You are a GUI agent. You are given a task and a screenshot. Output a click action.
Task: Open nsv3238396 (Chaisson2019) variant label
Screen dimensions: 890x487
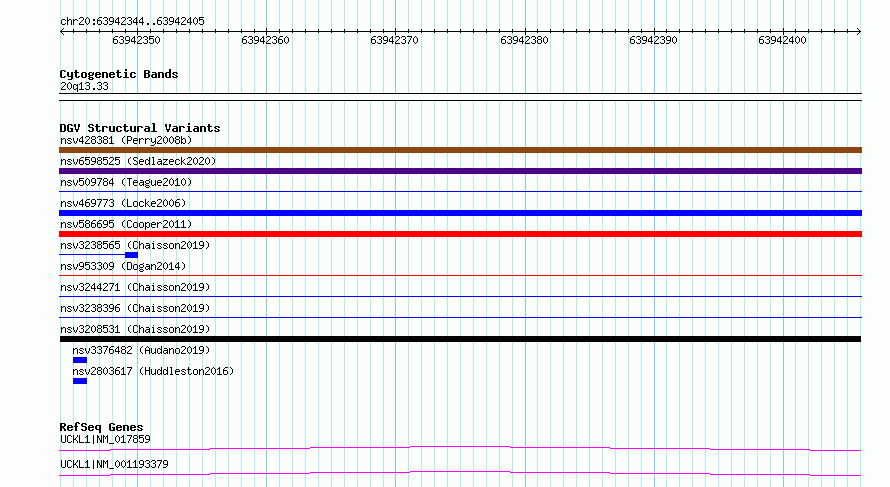click(135, 308)
